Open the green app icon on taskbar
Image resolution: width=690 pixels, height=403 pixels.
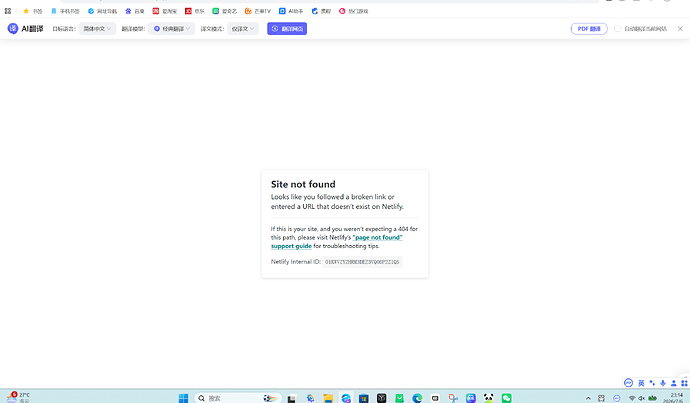click(399, 398)
